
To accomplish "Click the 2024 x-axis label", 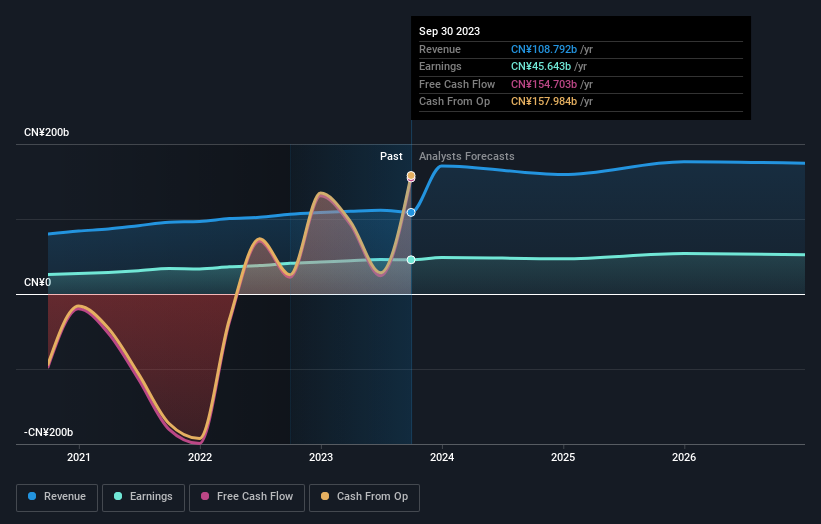I will [442, 457].
